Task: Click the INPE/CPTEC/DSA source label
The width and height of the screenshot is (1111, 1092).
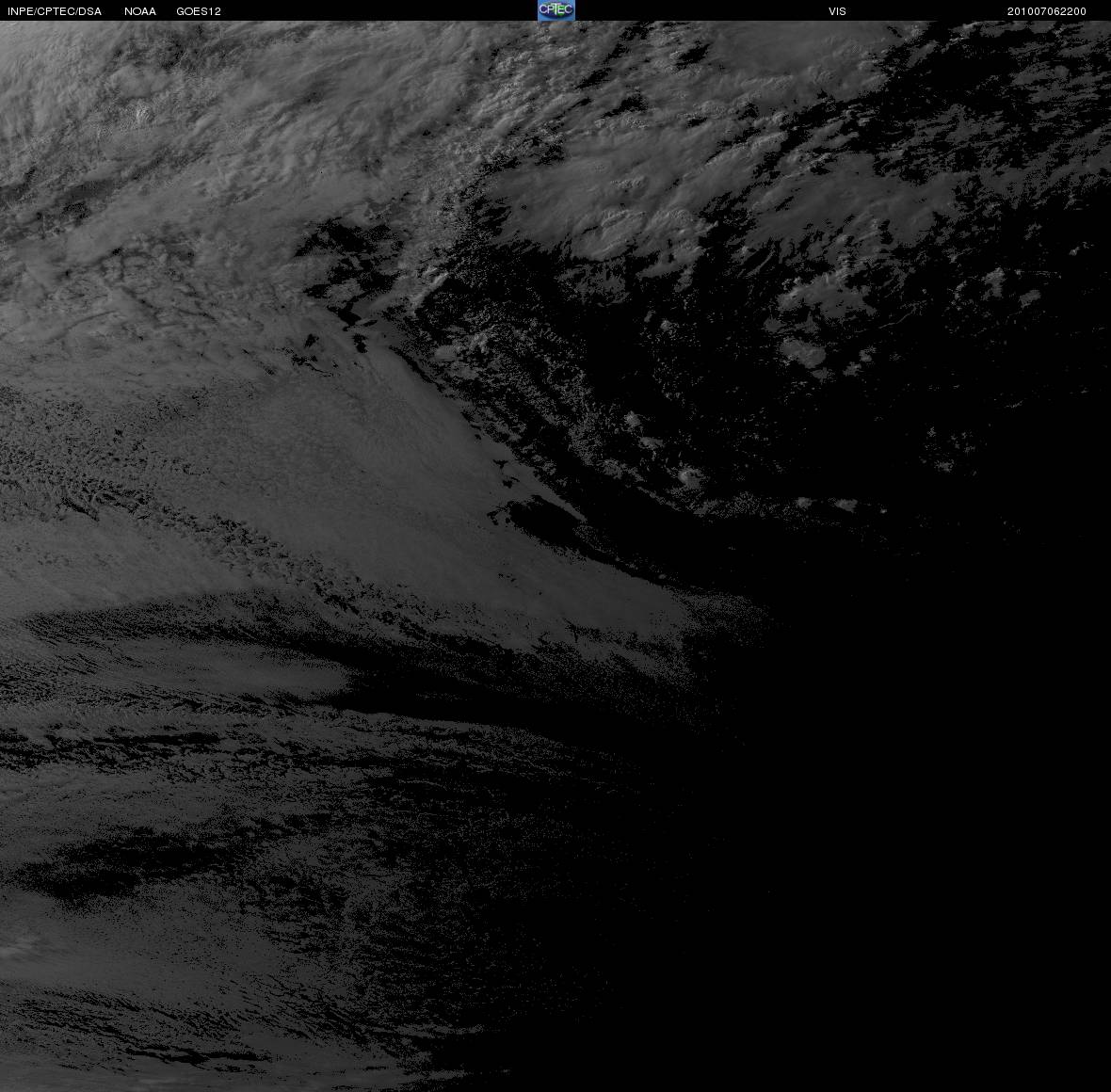Action: [x=55, y=11]
